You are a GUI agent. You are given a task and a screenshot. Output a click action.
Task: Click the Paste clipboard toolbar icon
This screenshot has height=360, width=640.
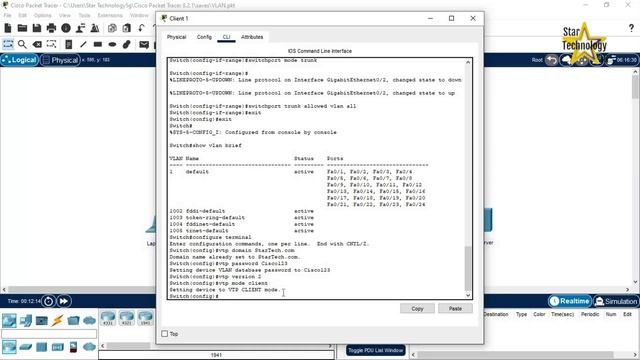(x=127, y=28)
